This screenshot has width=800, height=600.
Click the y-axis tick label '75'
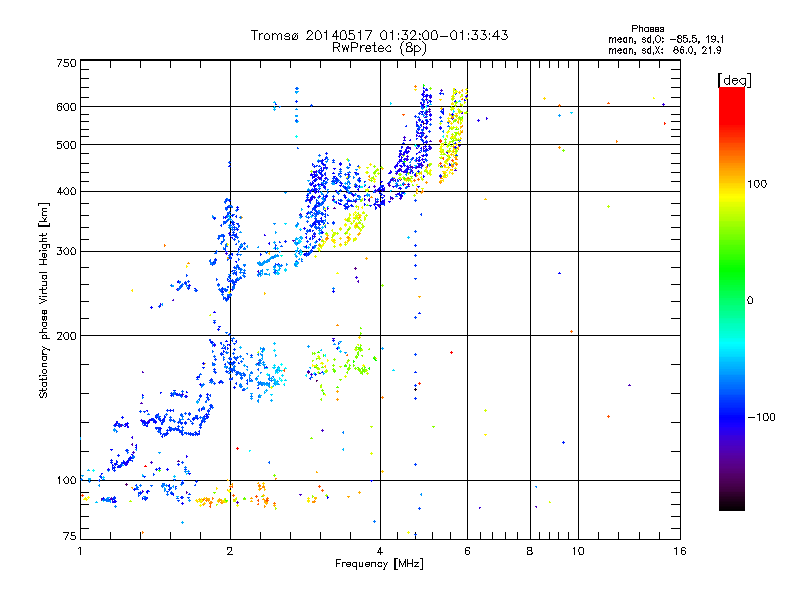click(70, 536)
